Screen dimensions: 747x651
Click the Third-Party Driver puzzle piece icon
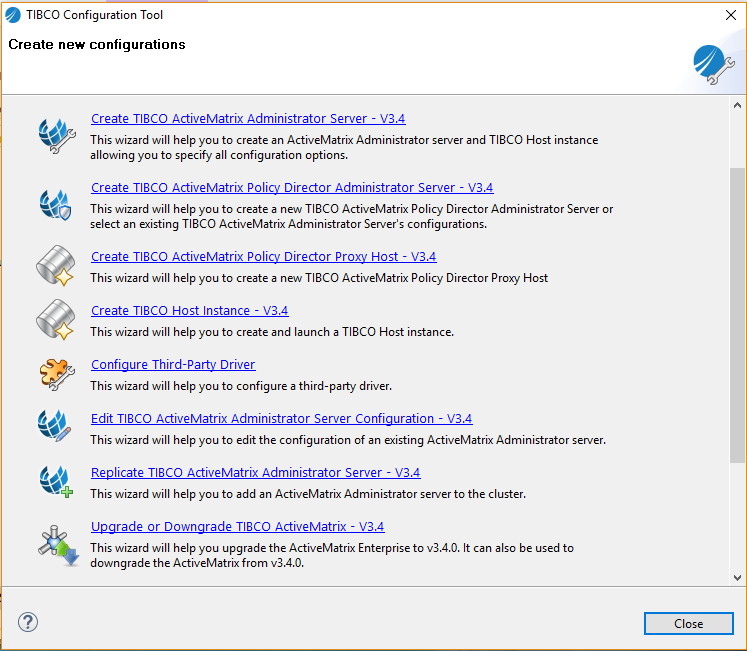click(57, 374)
